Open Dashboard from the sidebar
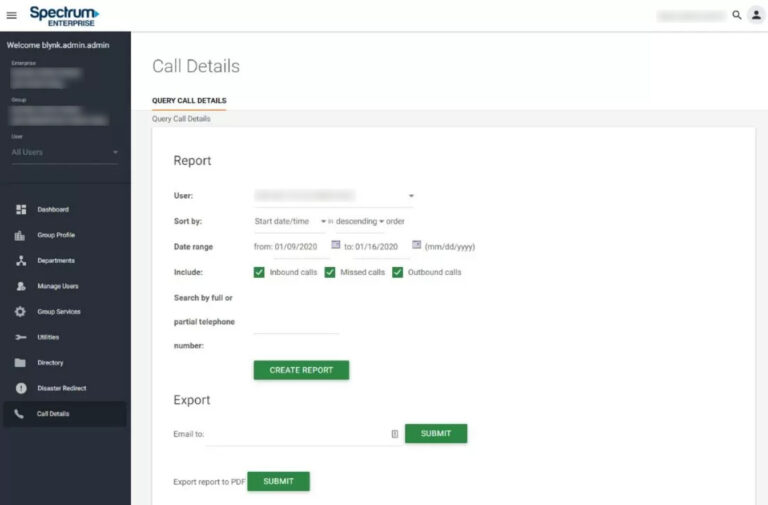Screen dimensions: 768x505 click(65, 210)
